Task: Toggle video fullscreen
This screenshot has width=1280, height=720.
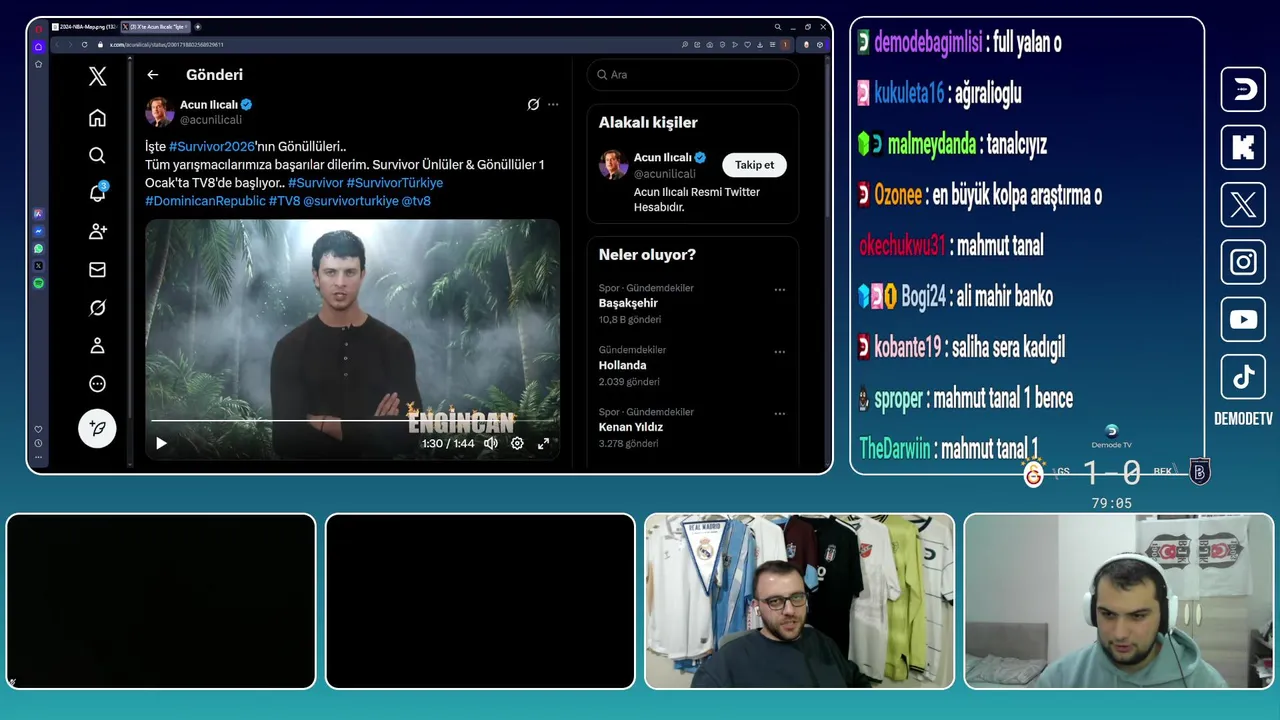Action: tap(543, 443)
